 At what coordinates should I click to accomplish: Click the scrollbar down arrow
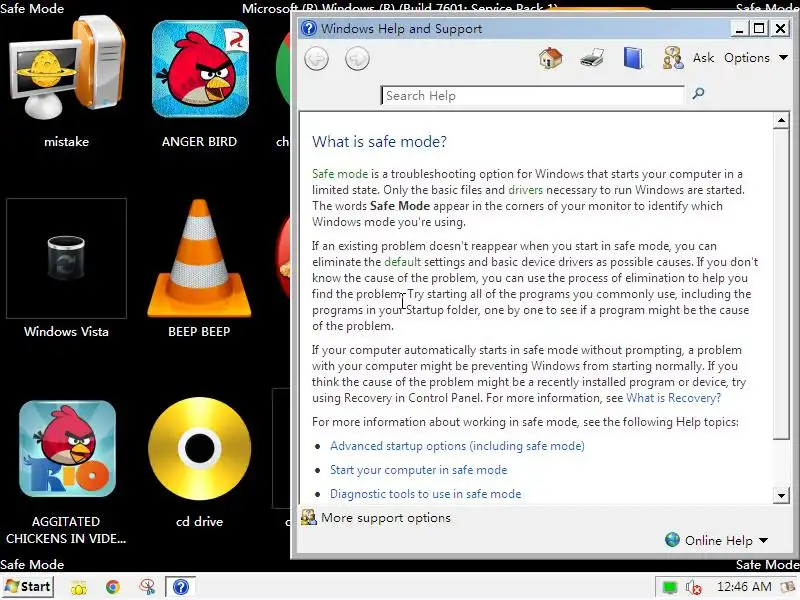[781, 495]
